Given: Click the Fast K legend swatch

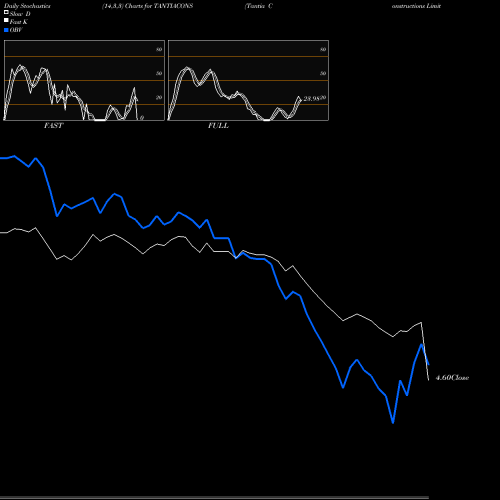Looking at the screenshot, I should point(6,20).
